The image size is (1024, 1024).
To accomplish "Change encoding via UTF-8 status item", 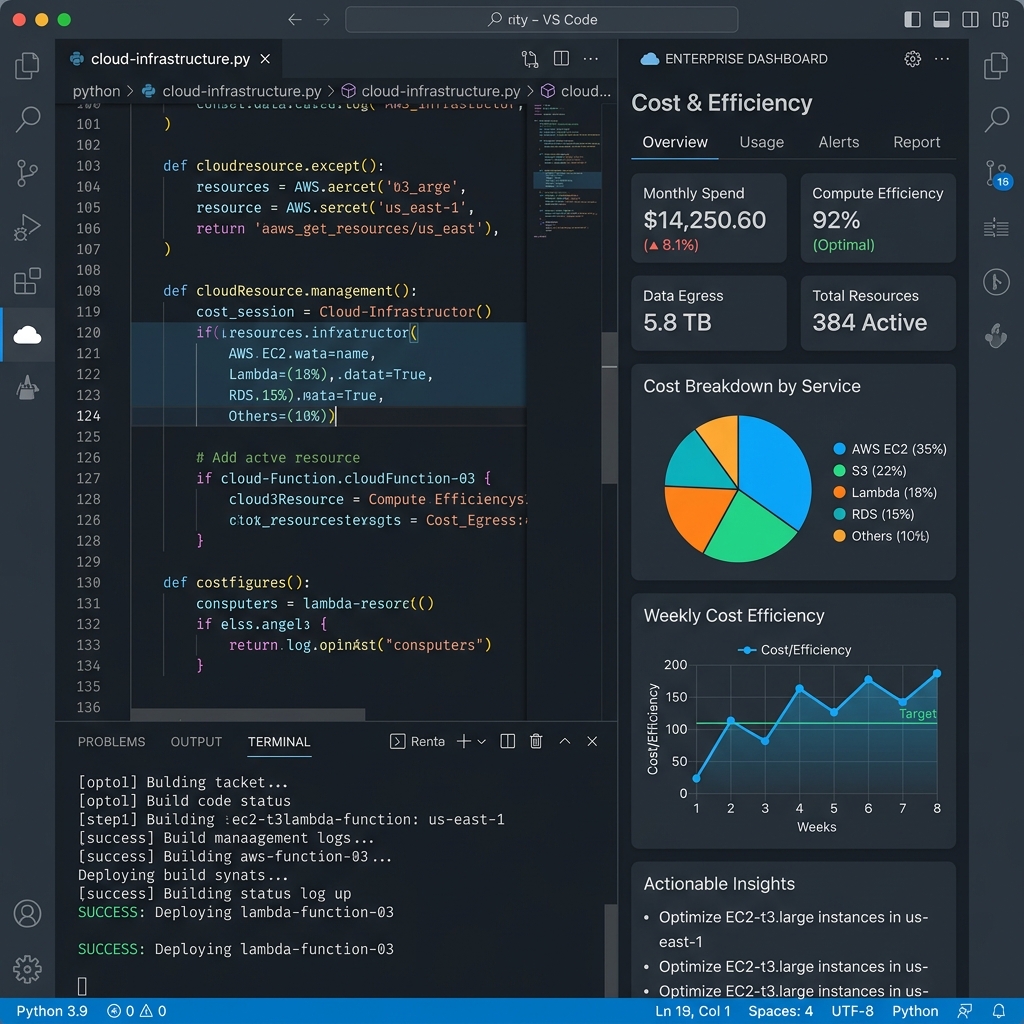I will point(852,1011).
